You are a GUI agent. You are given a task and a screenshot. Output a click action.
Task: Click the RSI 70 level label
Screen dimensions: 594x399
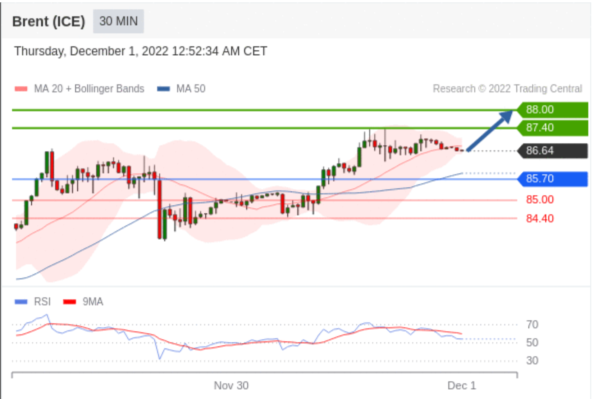532,325
